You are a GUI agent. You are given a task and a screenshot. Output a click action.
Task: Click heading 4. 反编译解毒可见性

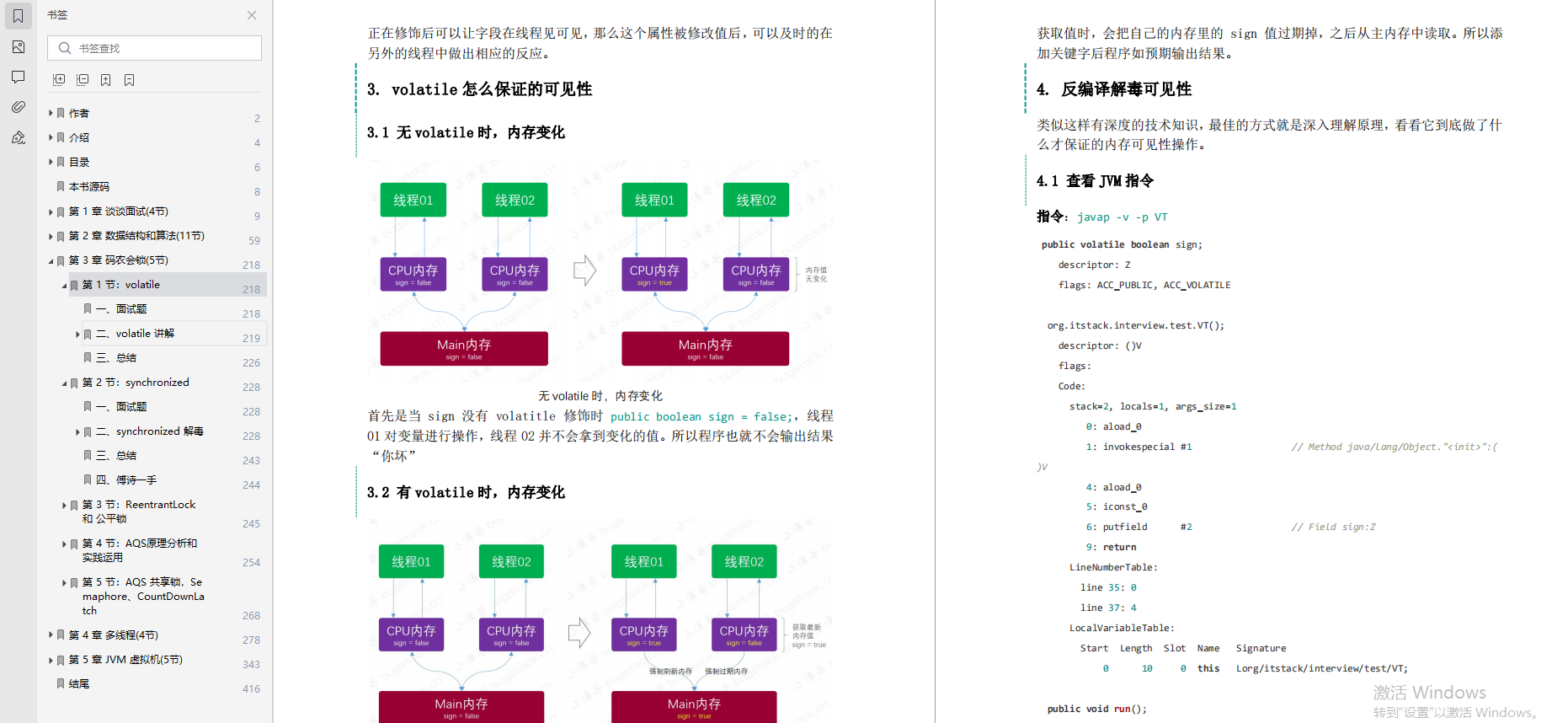click(1113, 89)
